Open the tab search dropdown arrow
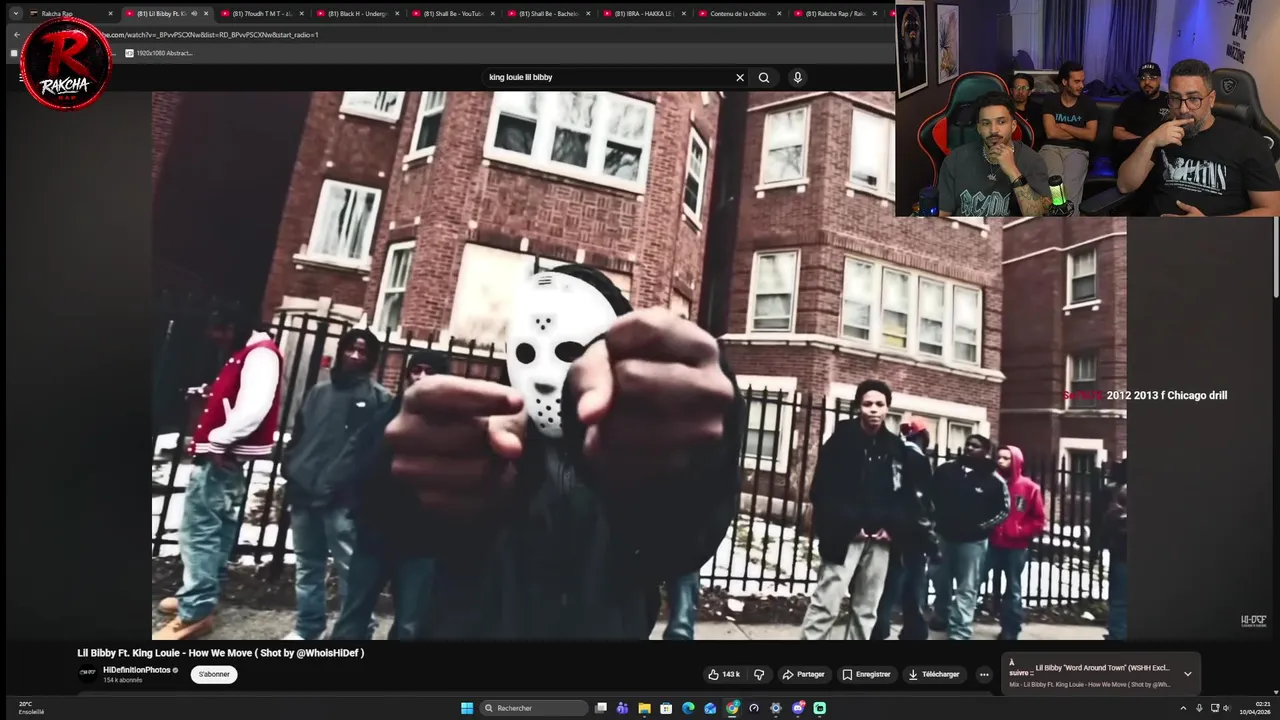 coord(16,13)
